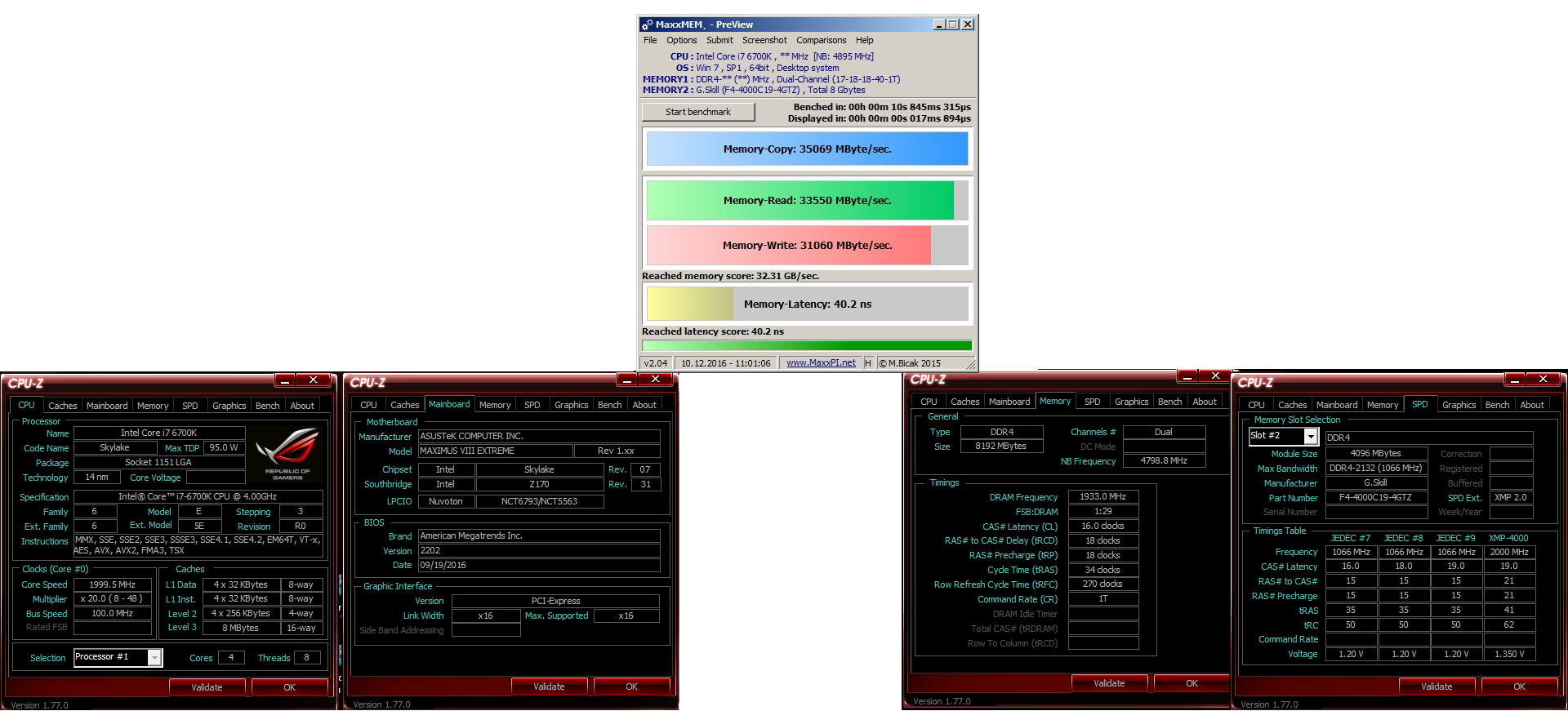Select CPU tab in CPU-Z Memory window
This screenshot has height=711, width=1568.
pos(929,402)
